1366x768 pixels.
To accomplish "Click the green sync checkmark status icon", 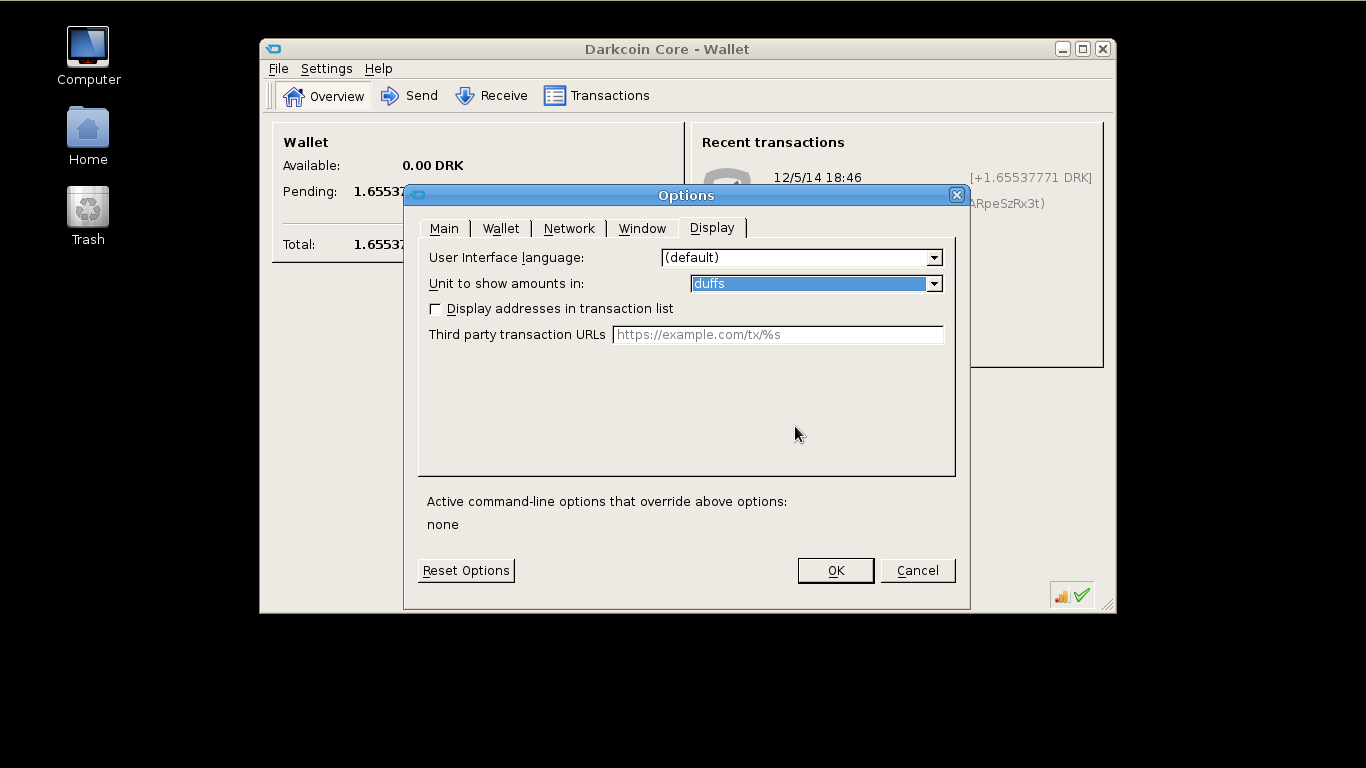I will (x=1082, y=595).
